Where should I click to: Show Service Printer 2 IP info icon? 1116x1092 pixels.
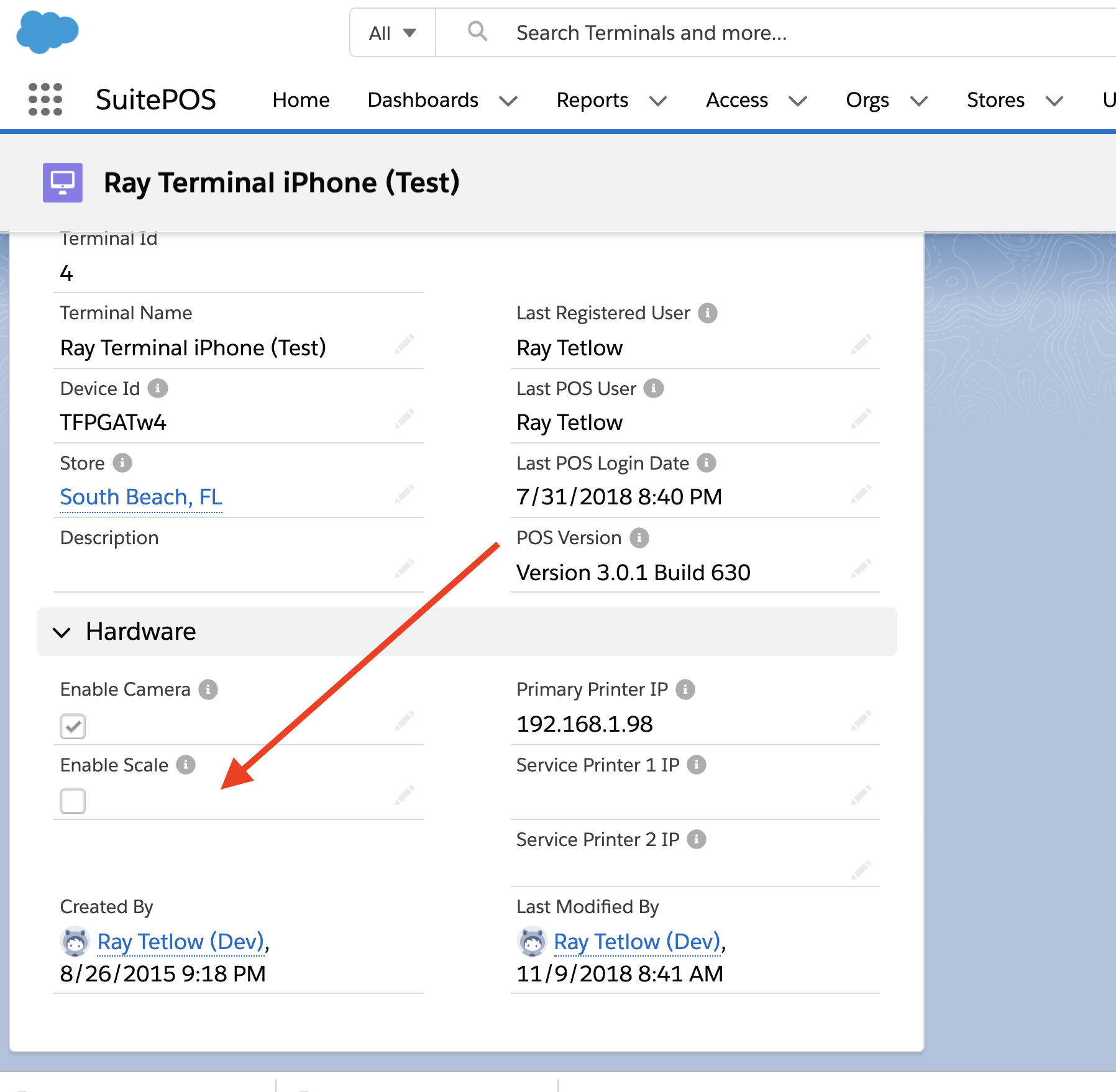pos(697,840)
